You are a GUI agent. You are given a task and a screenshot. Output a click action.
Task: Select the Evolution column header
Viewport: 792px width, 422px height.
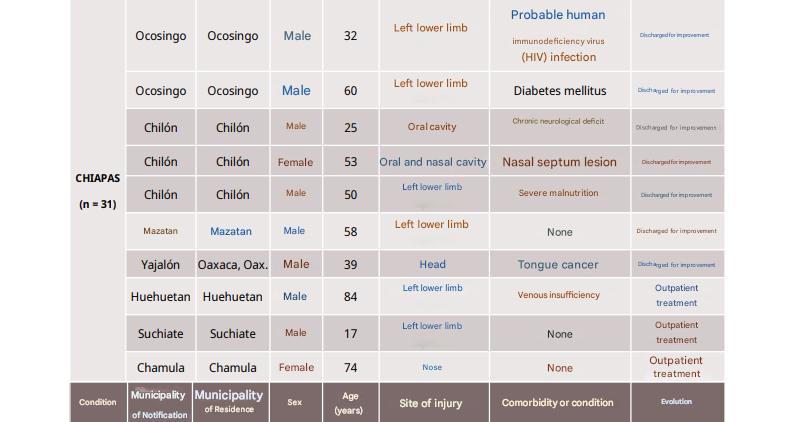(x=677, y=403)
